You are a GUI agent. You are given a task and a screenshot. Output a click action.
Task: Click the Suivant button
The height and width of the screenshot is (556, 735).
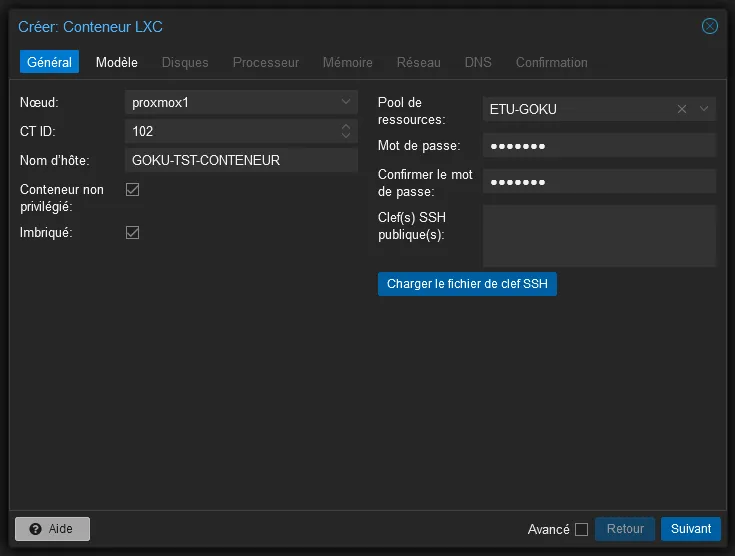690,529
